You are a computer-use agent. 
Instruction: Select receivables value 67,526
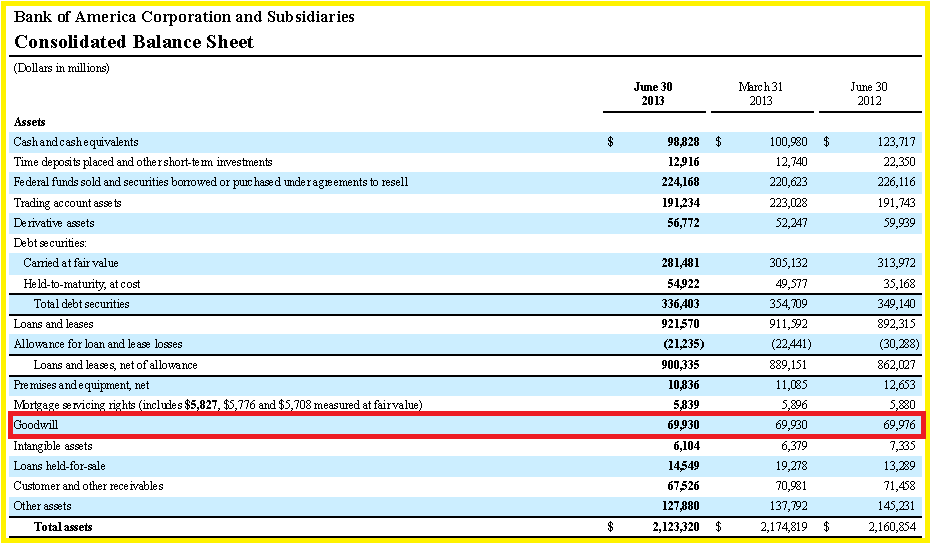point(684,486)
